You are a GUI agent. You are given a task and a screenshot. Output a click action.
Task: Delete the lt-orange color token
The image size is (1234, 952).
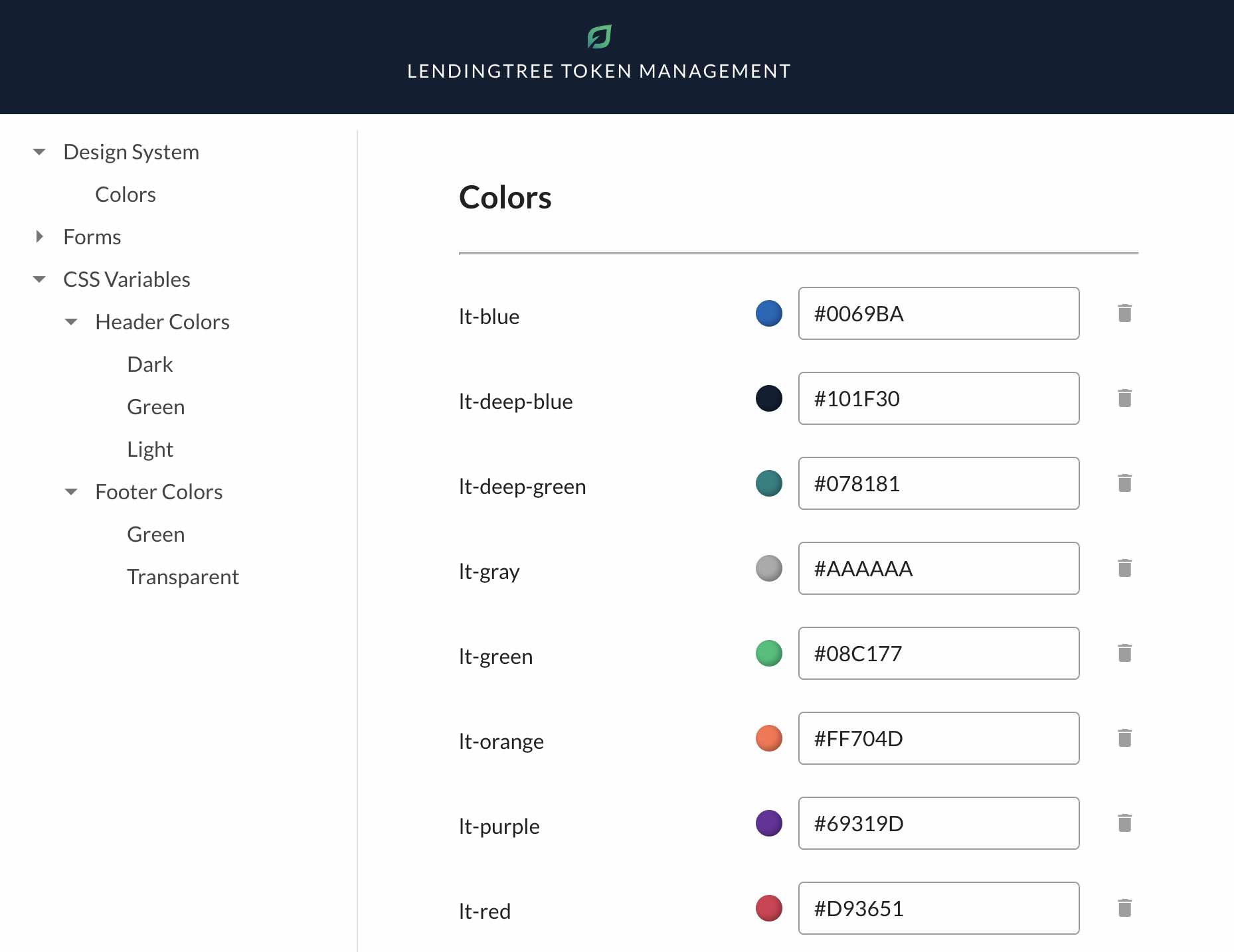1125,738
